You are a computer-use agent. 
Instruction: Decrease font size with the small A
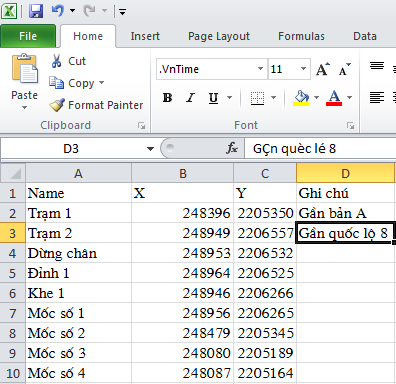point(345,69)
